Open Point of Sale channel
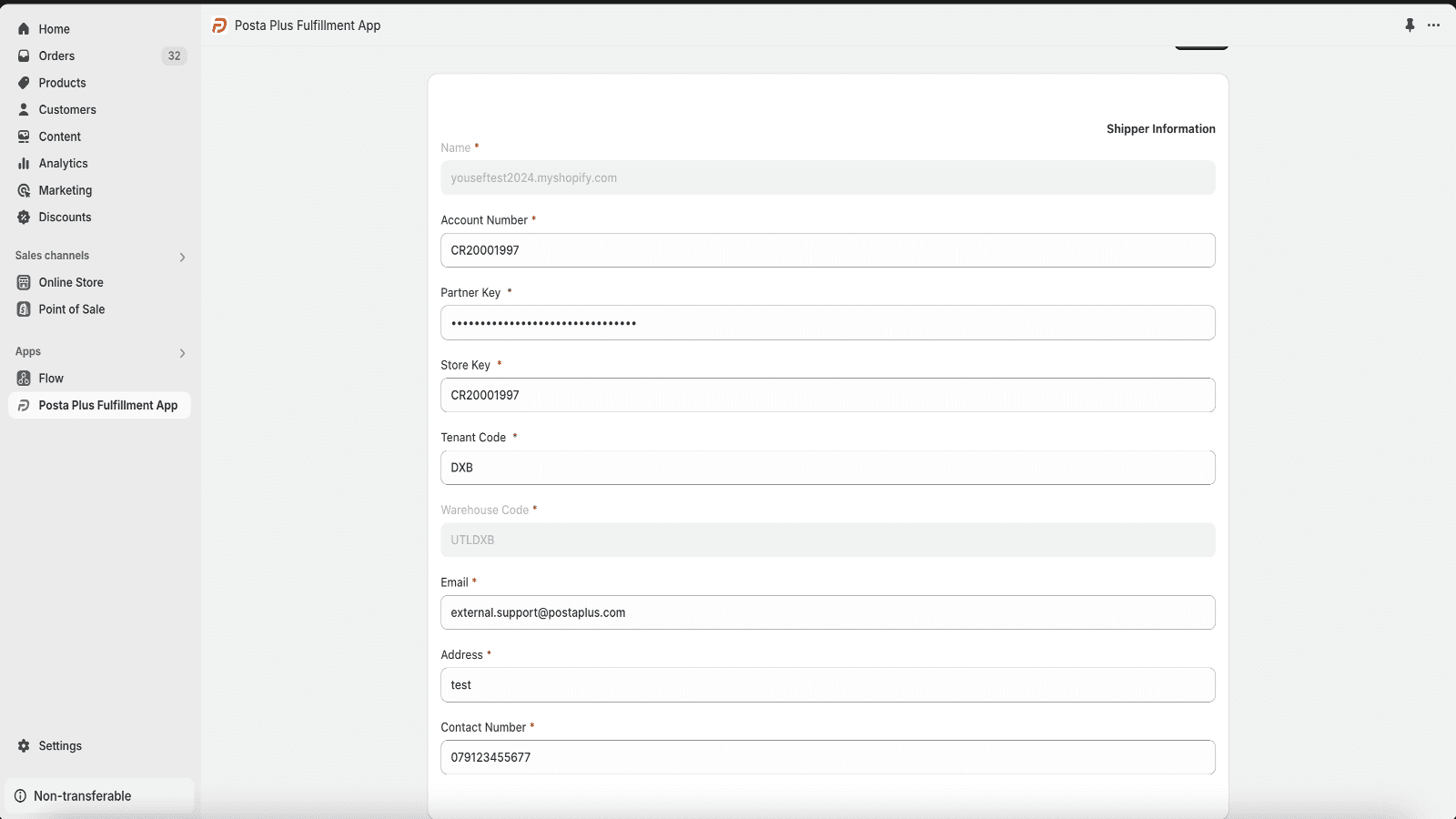The width and height of the screenshot is (1456, 819). coord(70,308)
